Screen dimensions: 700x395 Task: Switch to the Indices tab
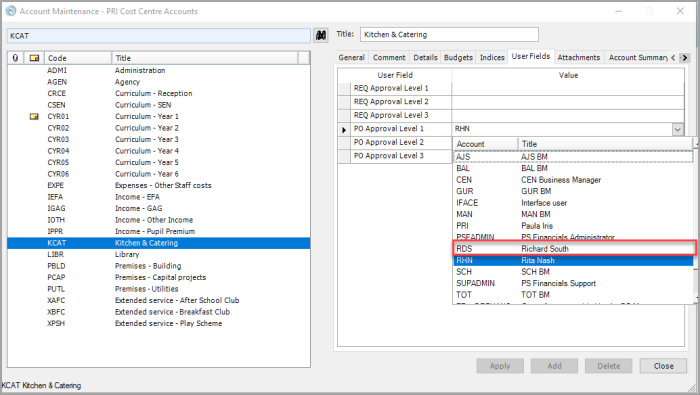[x=492, y=58]
